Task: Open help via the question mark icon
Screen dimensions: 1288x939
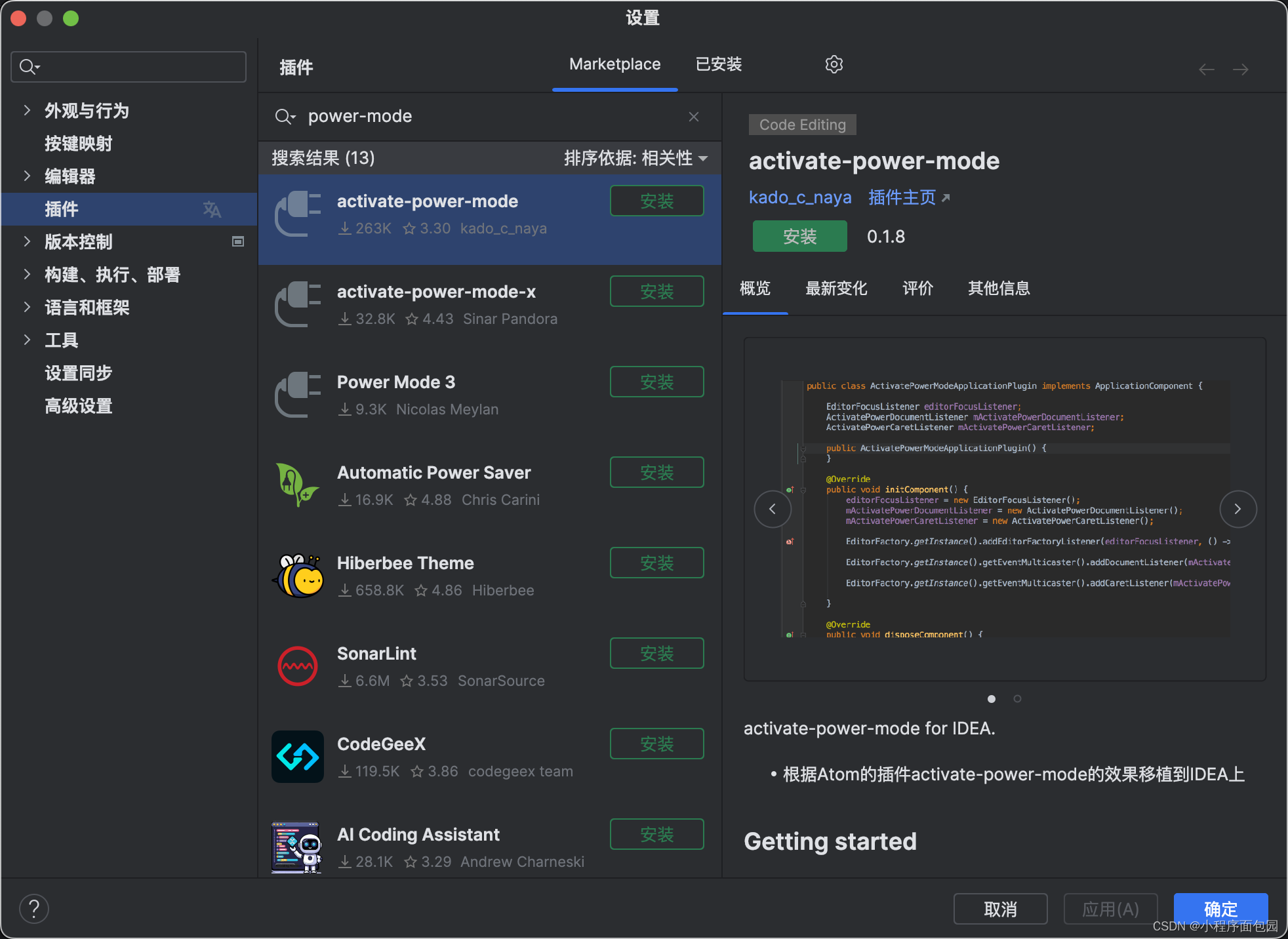Action: [x=34, y=909]
